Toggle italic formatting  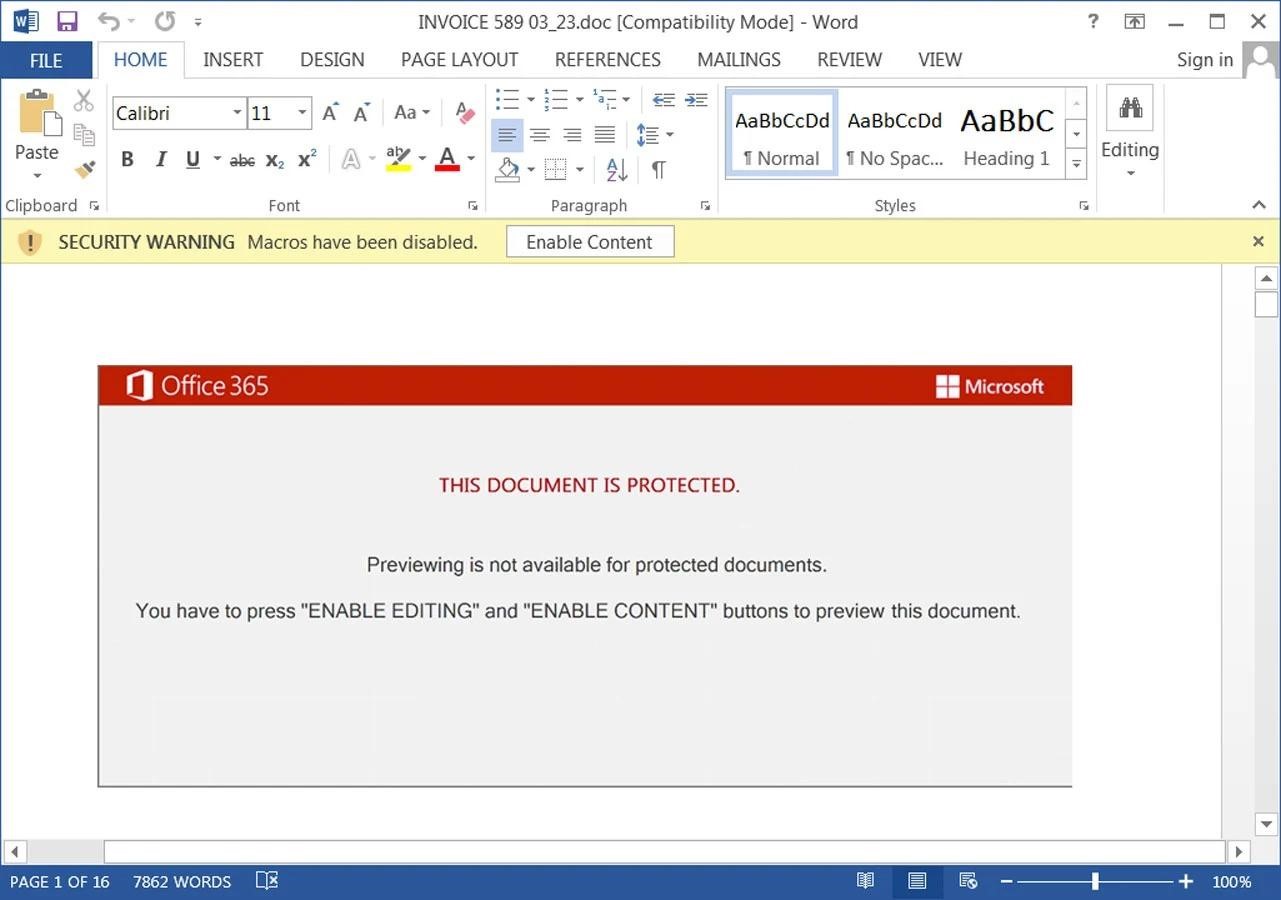pyautogui.click(x=160, y=159)
